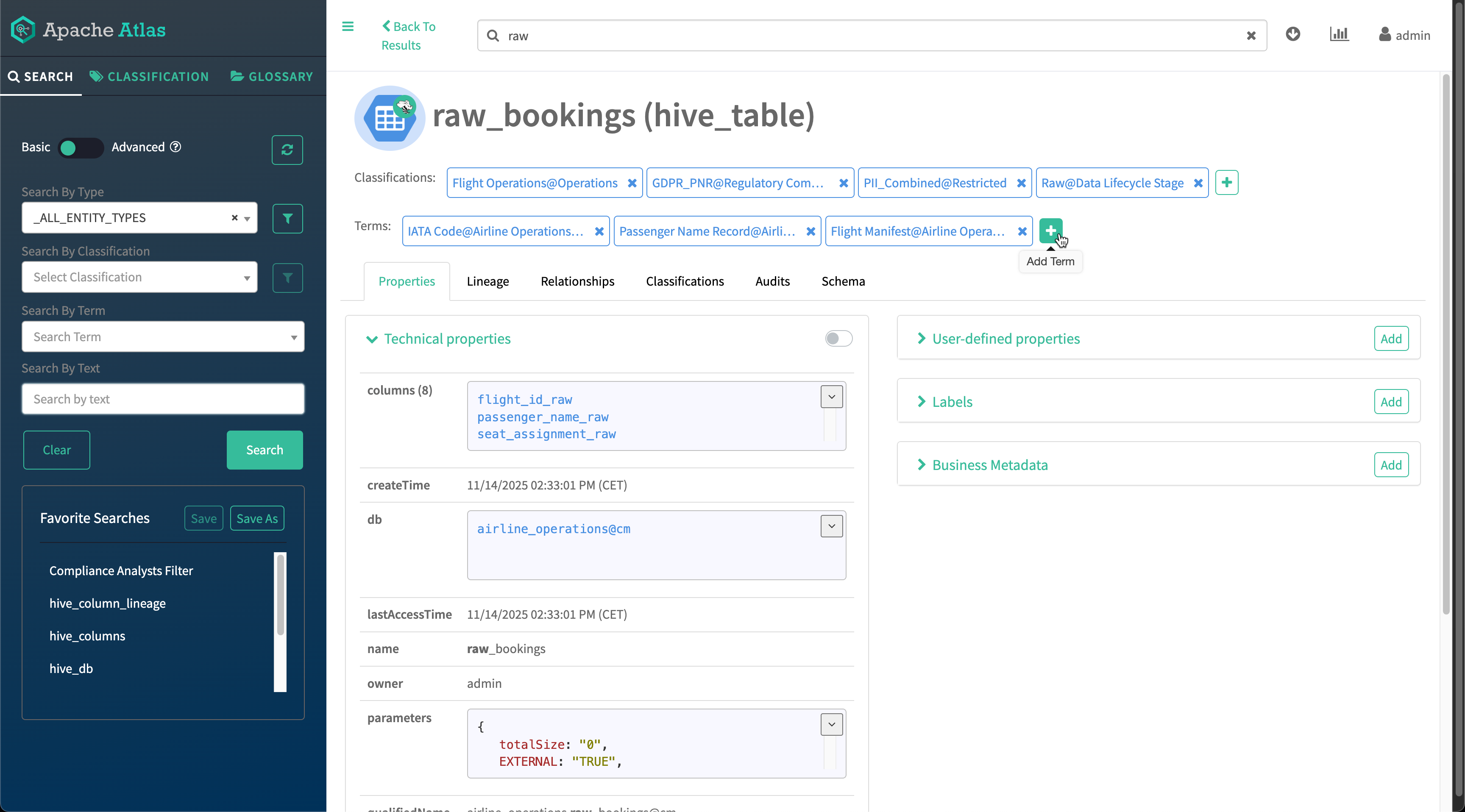Open the GLOSSARY sidebar tab
The width and height of the screenshot is (1465, 812).
(272, 77)
